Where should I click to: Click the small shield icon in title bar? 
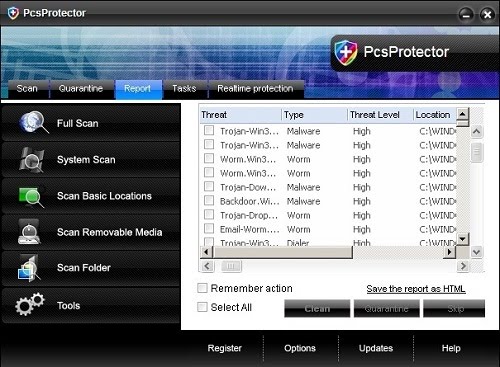(13, 13)
